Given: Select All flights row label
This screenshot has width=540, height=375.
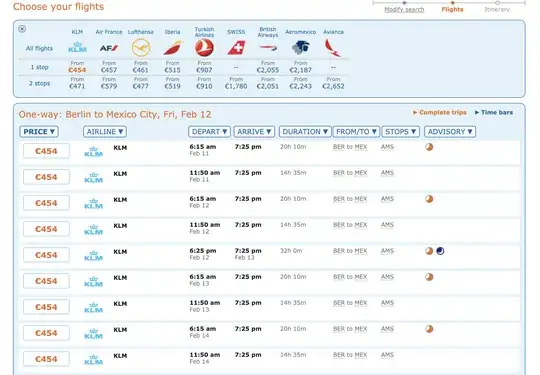Looking at the screenshot, I should [x=39, y=49].
